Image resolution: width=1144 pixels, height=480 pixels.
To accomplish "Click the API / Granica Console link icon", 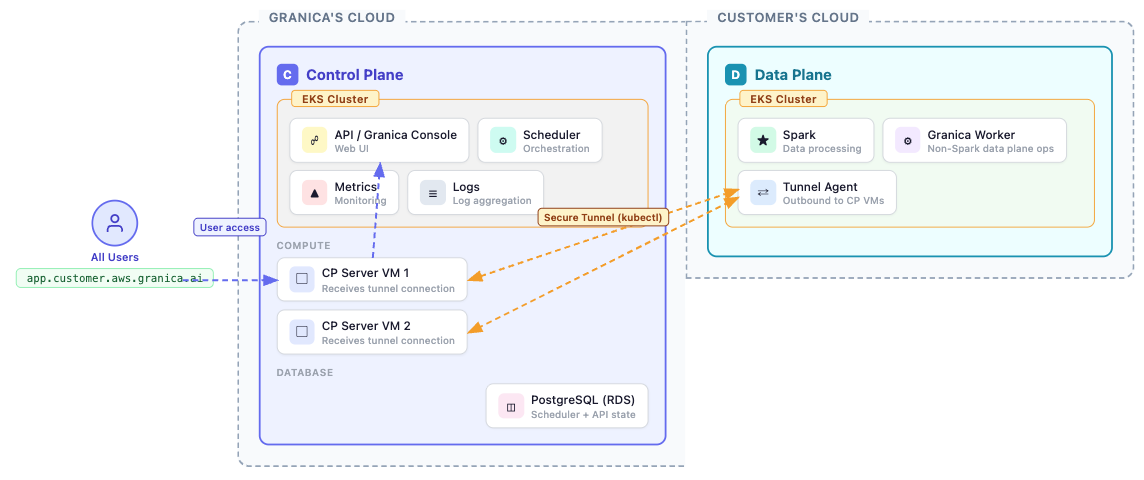I will click(314, 141).
